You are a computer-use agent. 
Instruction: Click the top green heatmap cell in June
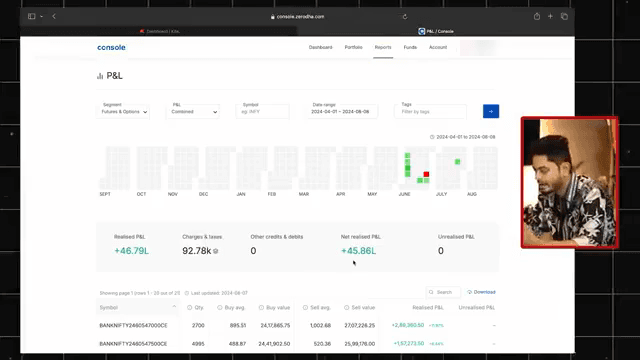pos(407,156)
